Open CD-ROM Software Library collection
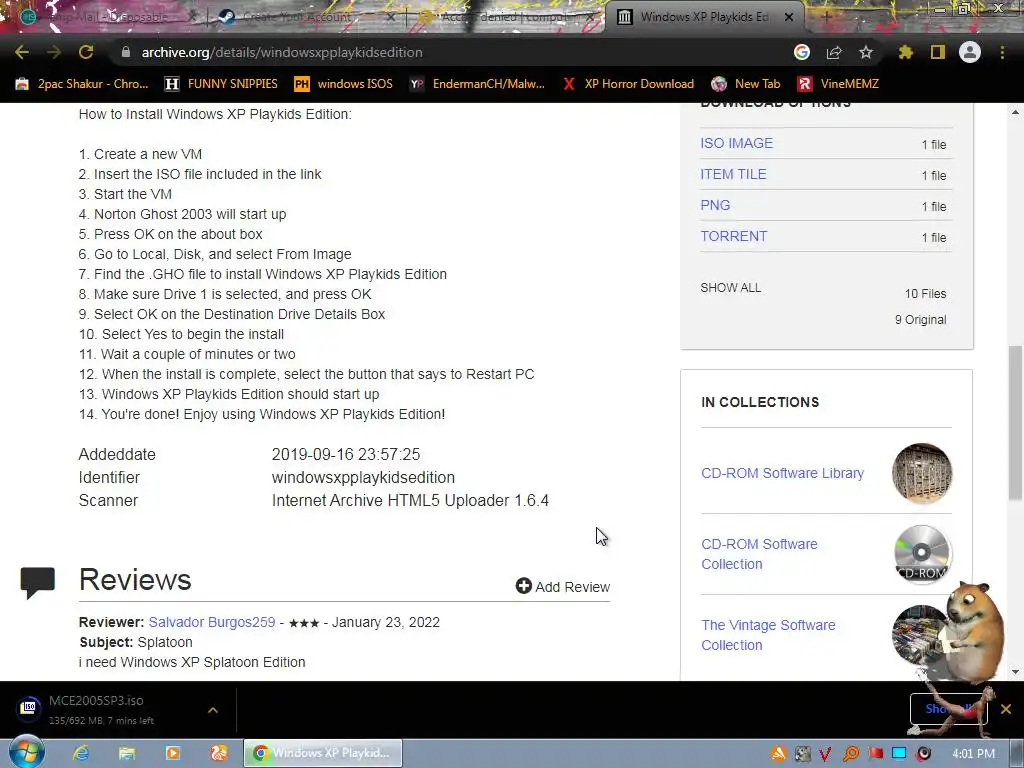Image resolution: width=1024 pixels, height=768 pixels. [x=782, y=473]
